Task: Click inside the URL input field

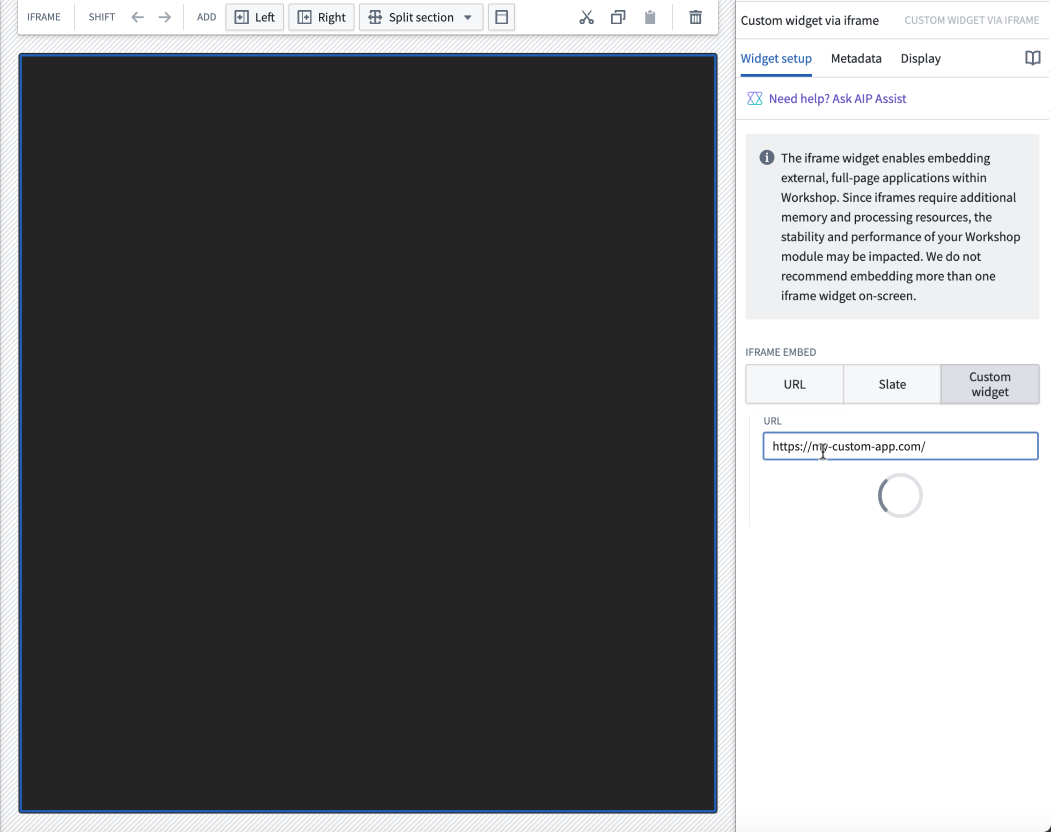Action: coord(898,446)
